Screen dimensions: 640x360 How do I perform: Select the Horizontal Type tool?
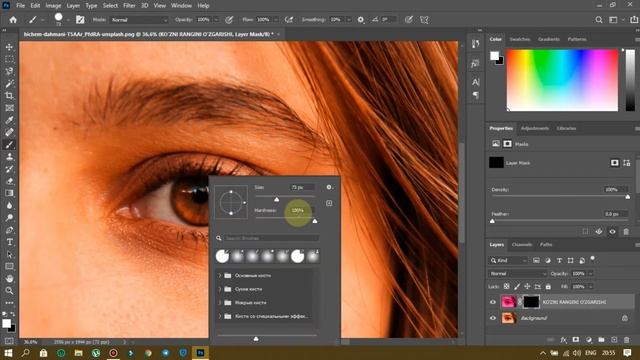pyautogui.click(x=9, y=242)
